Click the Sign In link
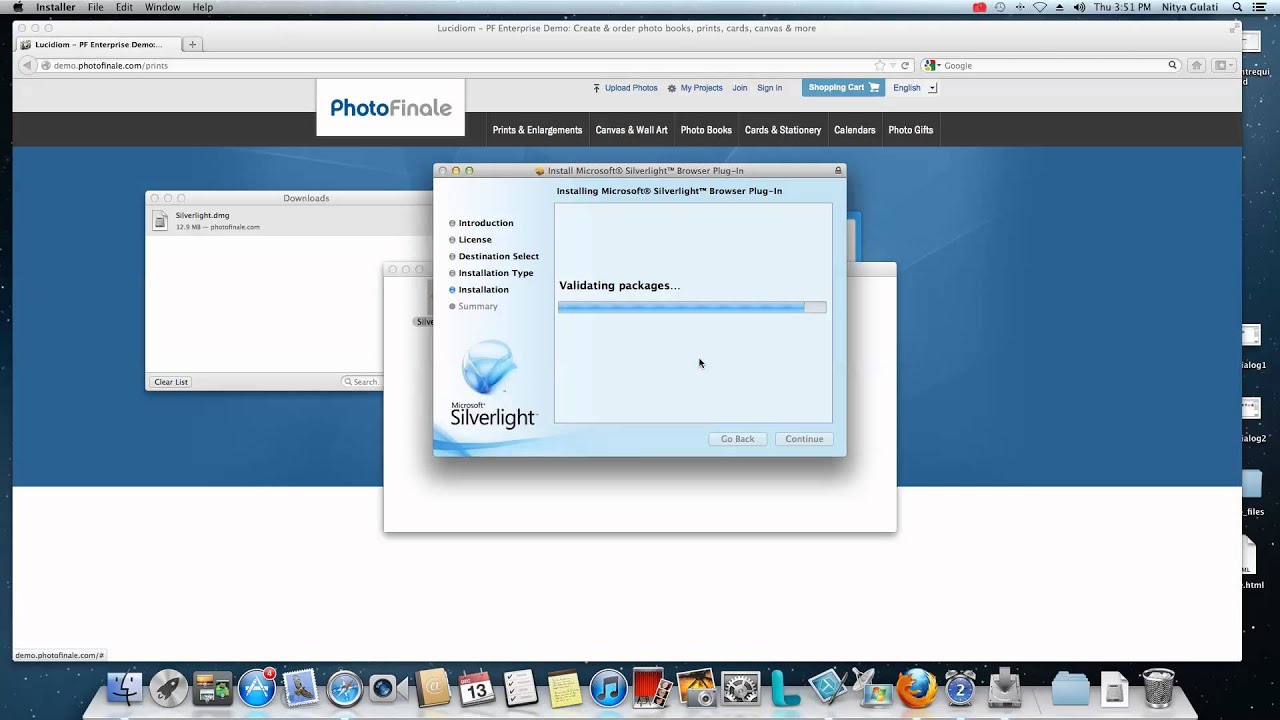This screenshot has width=1280, height=720. (769, 88)
